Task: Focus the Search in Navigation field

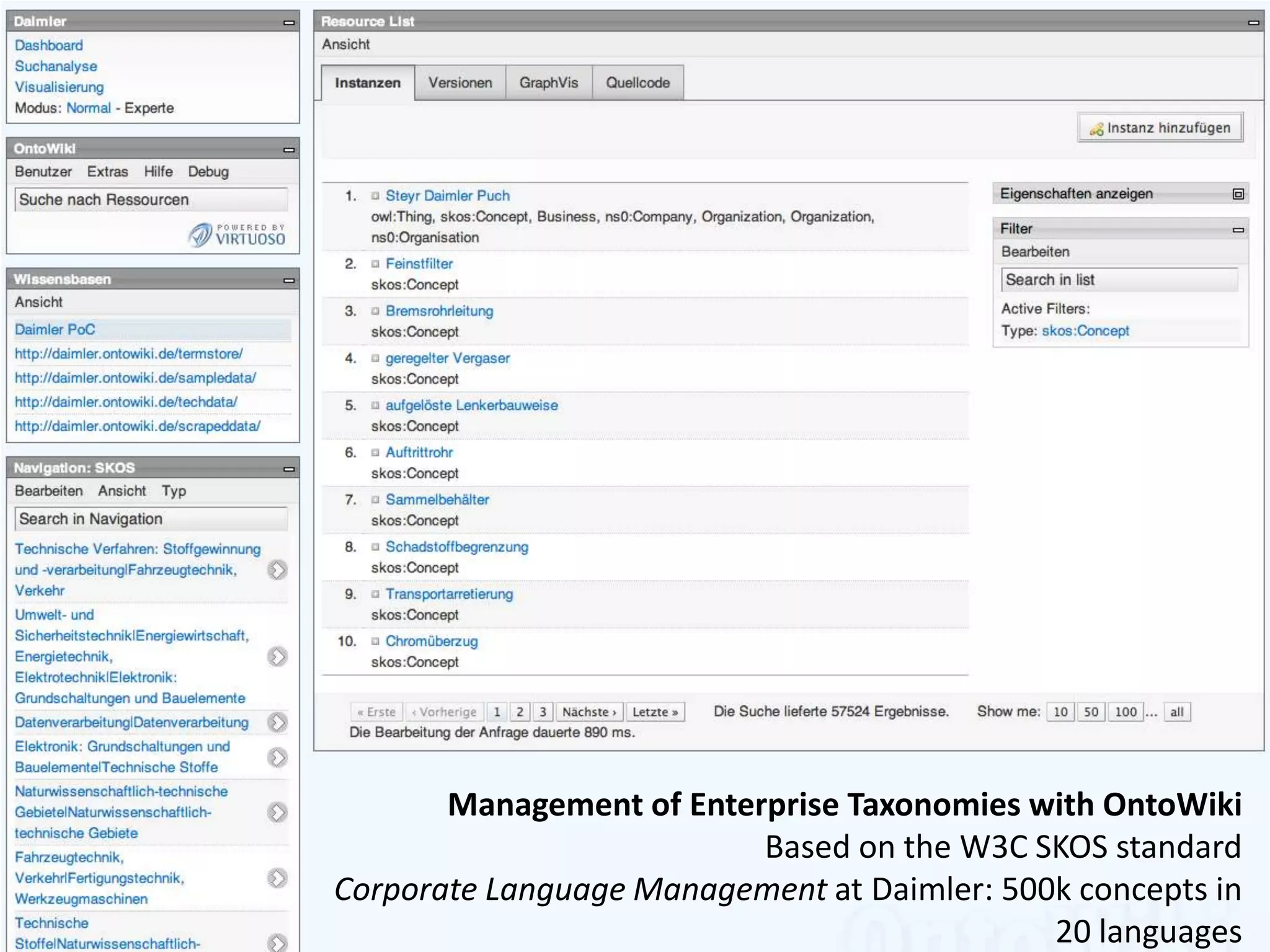Action: tap(151, 519)
